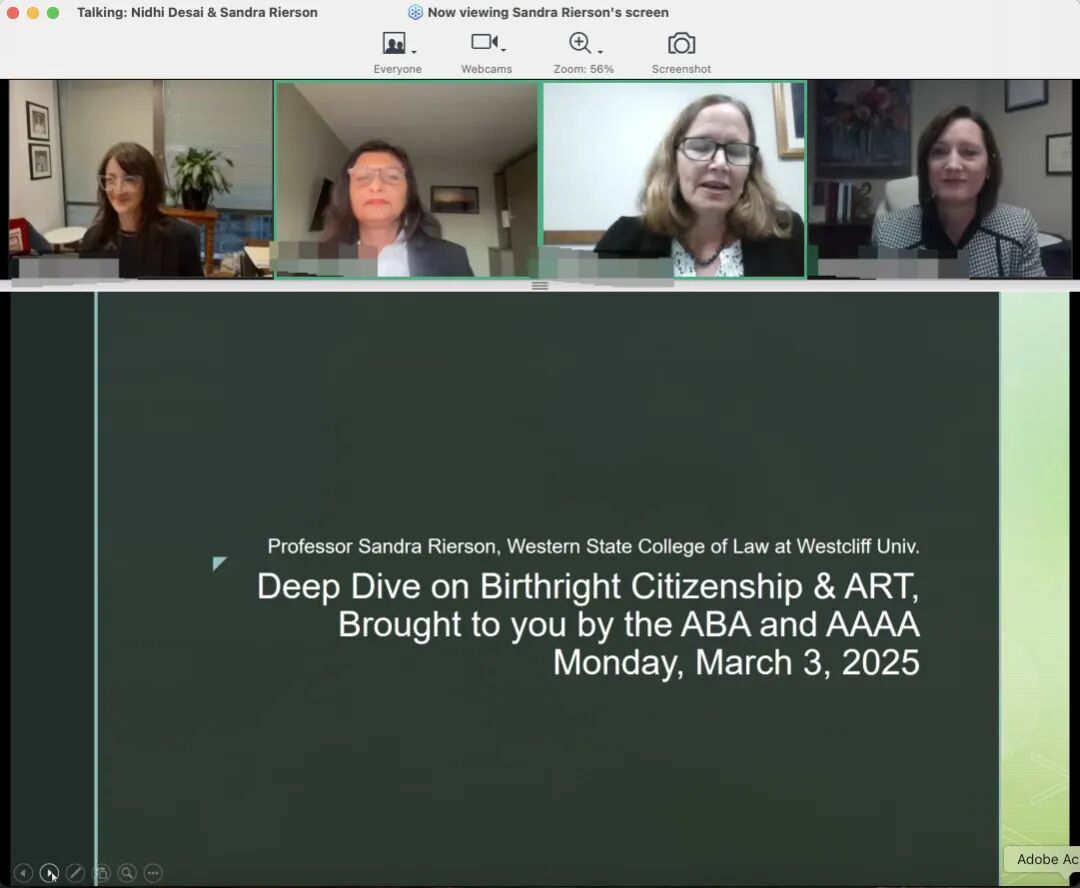Click 'Deep Dive on Birthright Citizenship & ART' title

[588, 587]
